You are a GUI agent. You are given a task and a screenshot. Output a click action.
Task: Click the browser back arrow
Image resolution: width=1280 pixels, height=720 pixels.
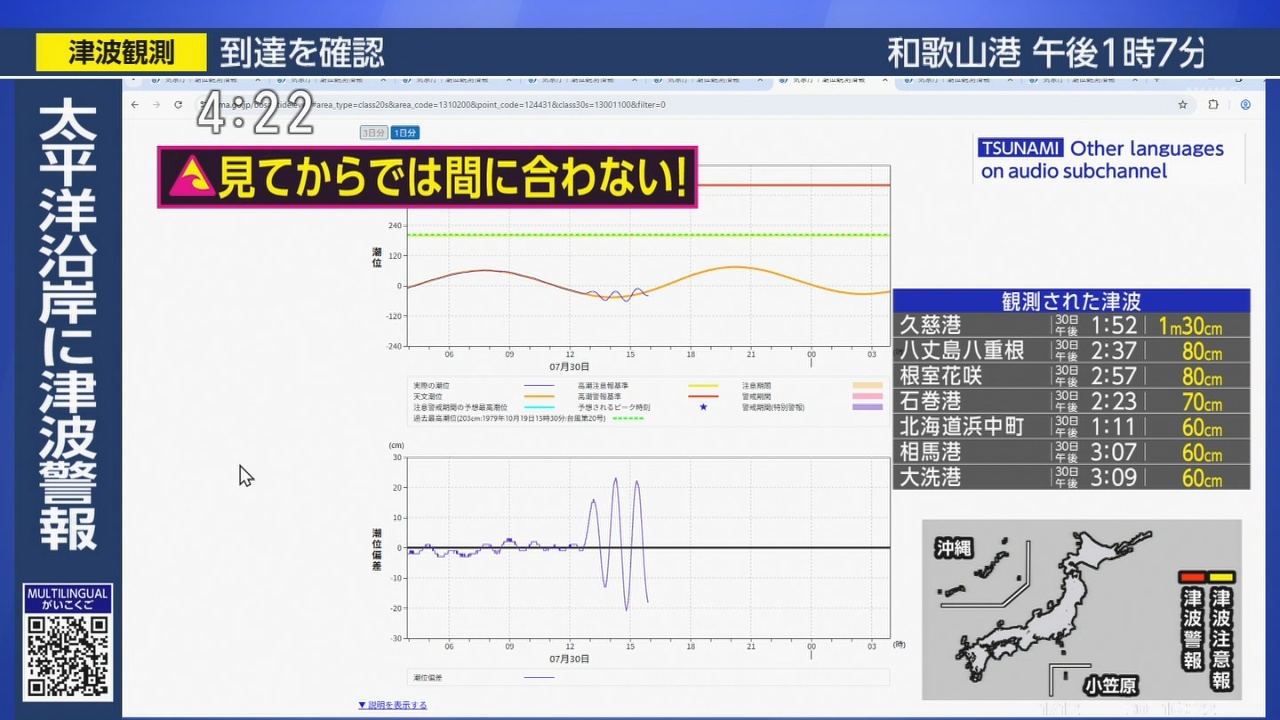coord(135,105)
